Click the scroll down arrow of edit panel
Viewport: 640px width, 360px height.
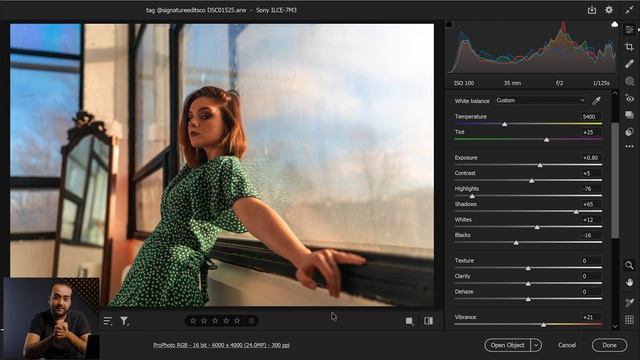(615, 326)
